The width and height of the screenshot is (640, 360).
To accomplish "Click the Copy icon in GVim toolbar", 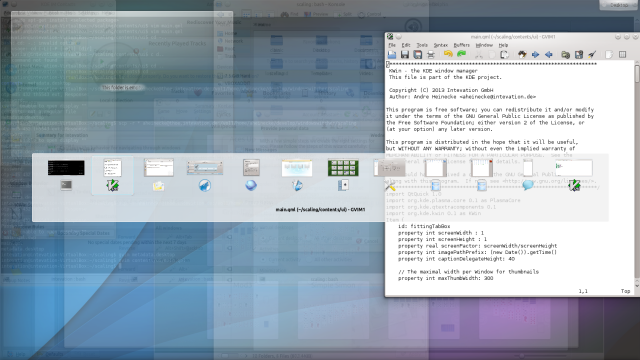I will coord(491,54).
